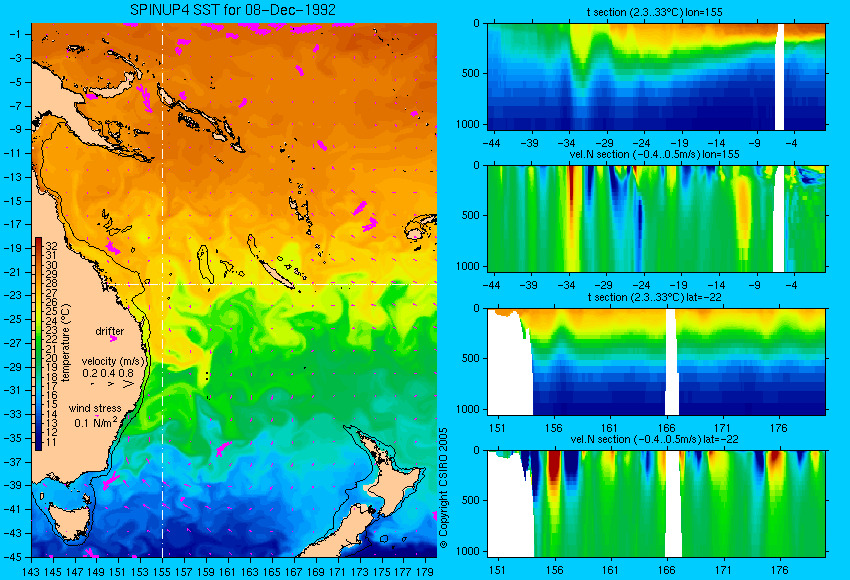The height and width of the screenshot is (580, 850).
Task: Click the Copyright CSIRO 2005 vertical text
Action: [x=443, y=488]
